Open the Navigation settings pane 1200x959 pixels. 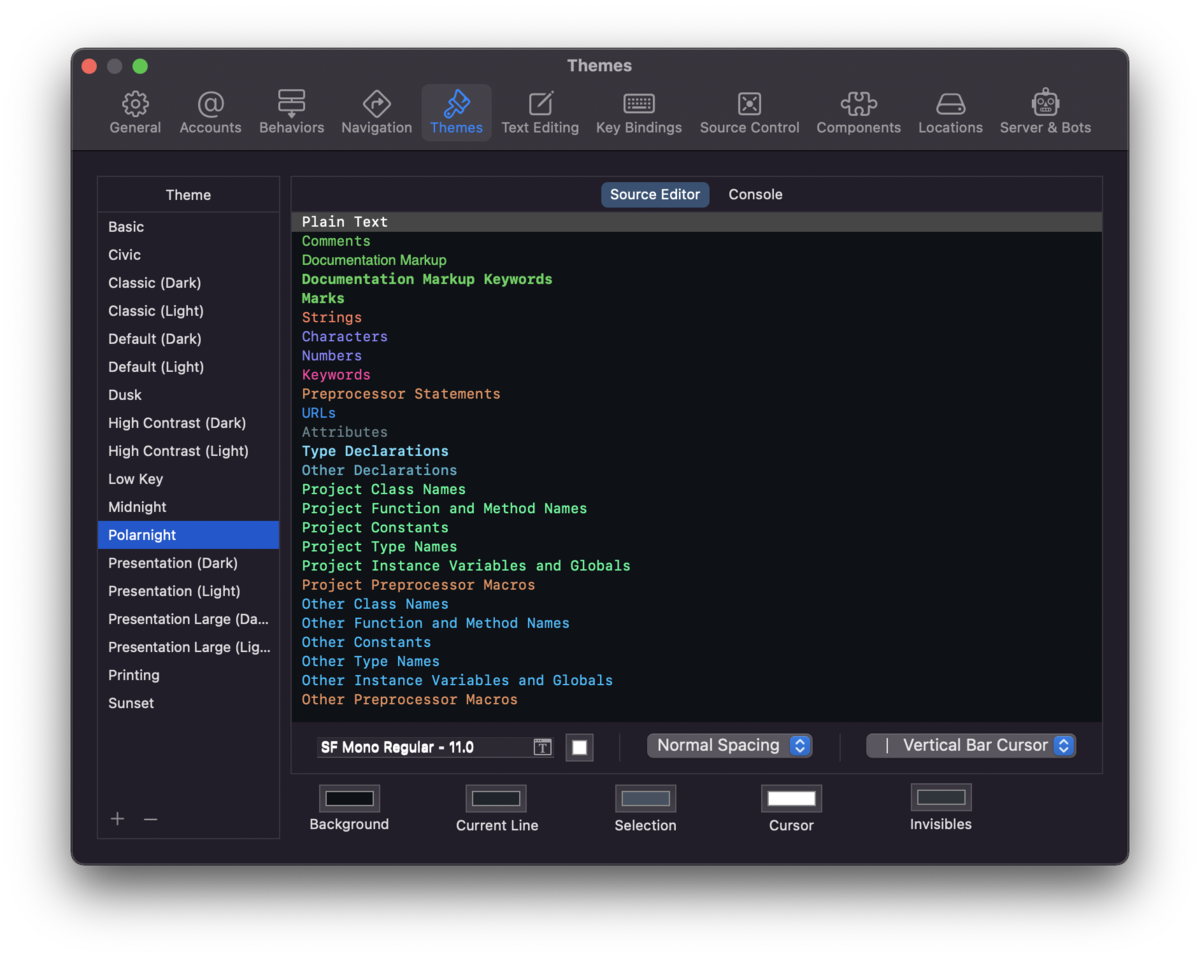tap(376, 110)
